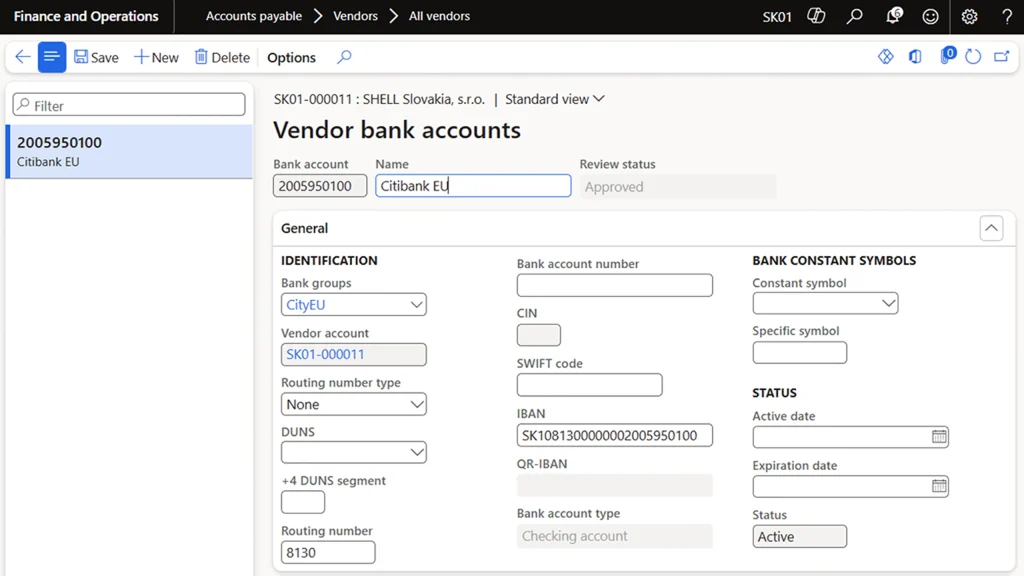1024x576 pixels.
Task: Click the action pane search icon
Action: pos(344,57)
